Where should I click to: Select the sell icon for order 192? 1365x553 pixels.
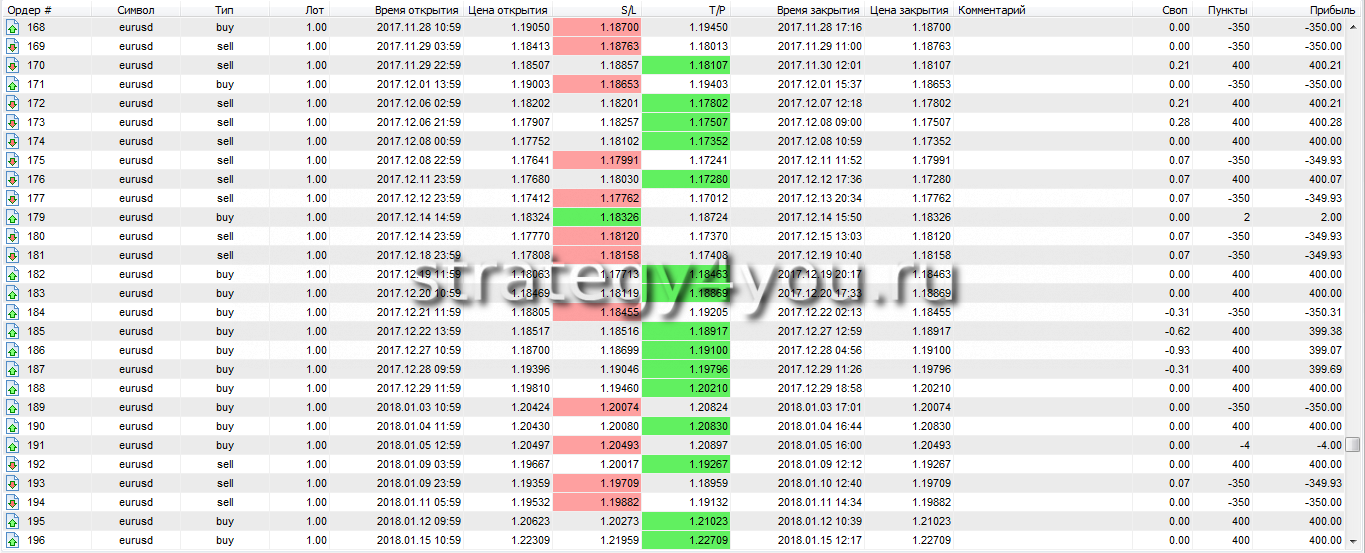[12, 464]
